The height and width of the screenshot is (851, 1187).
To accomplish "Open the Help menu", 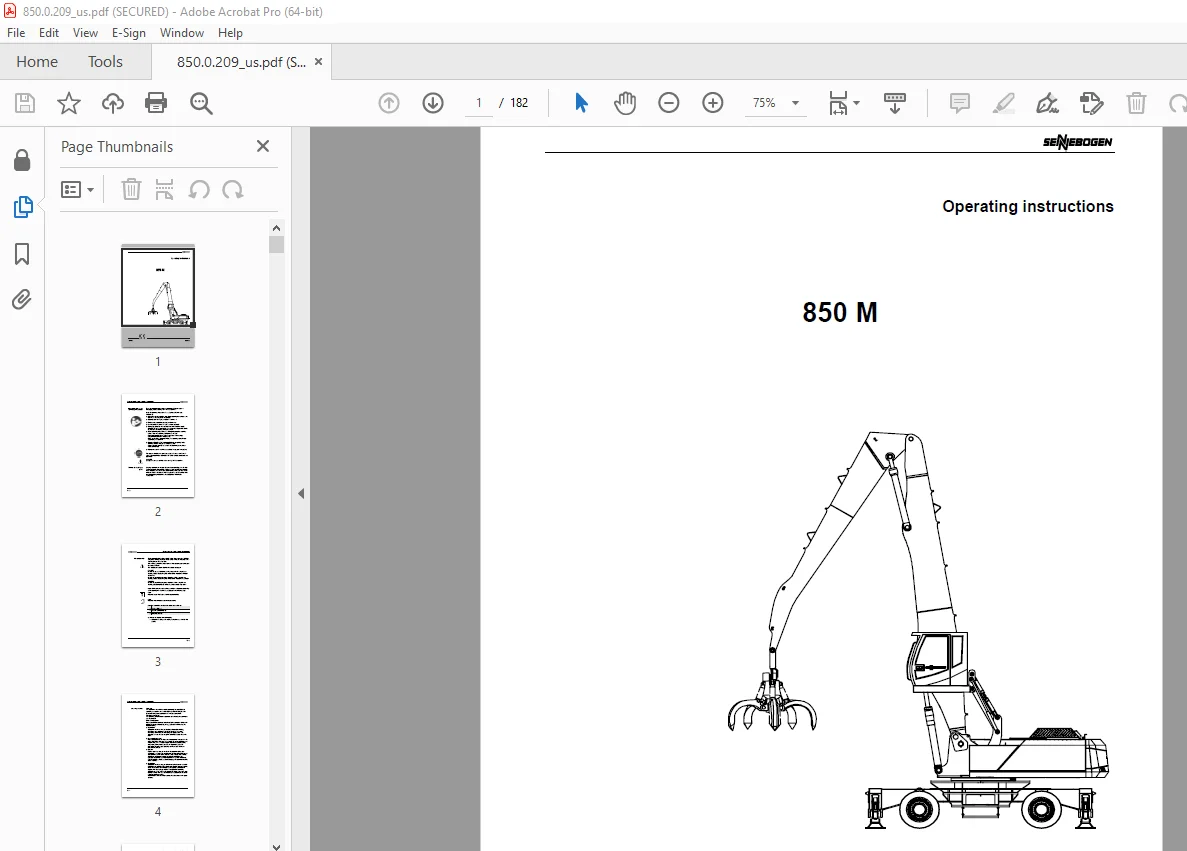I will [x=230, y=33].
